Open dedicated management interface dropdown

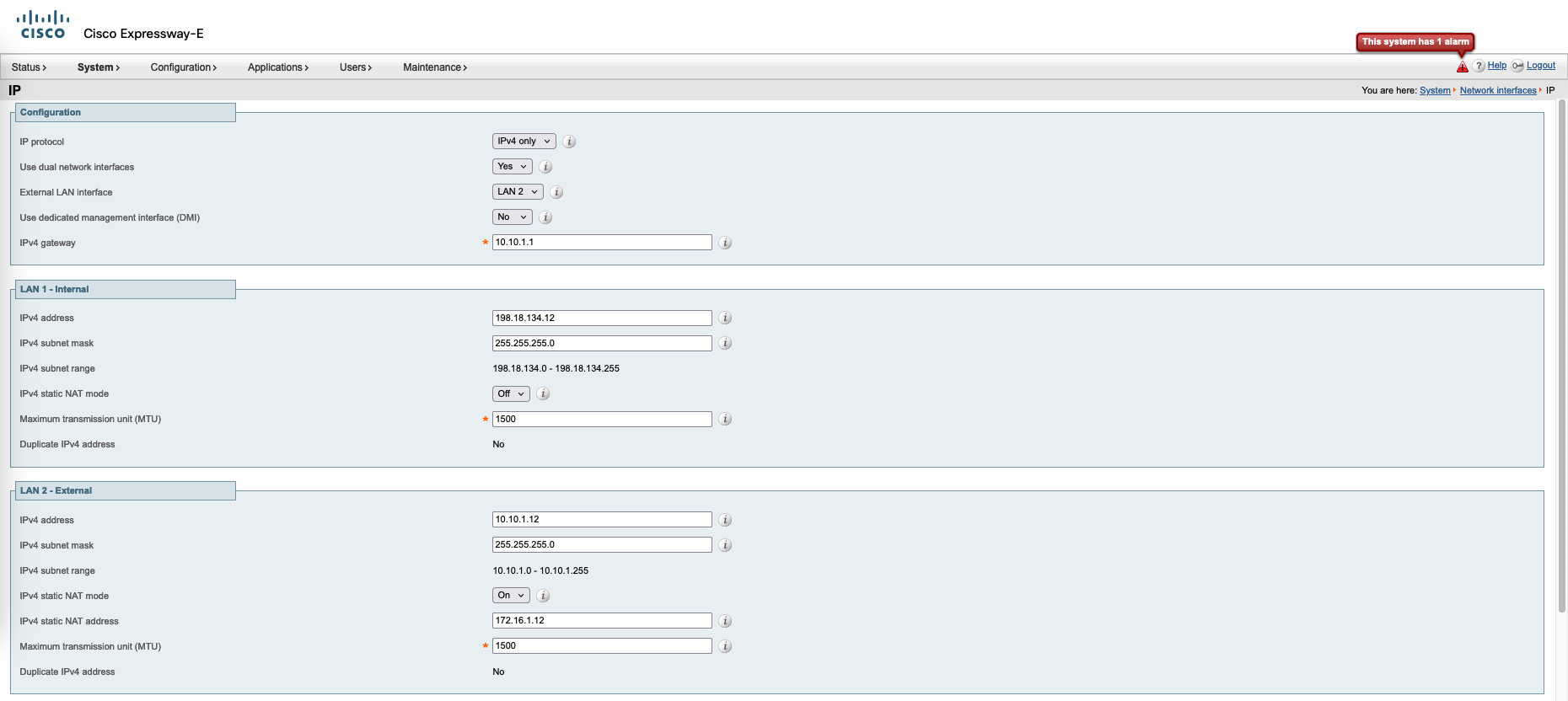[x=512, y=217]
